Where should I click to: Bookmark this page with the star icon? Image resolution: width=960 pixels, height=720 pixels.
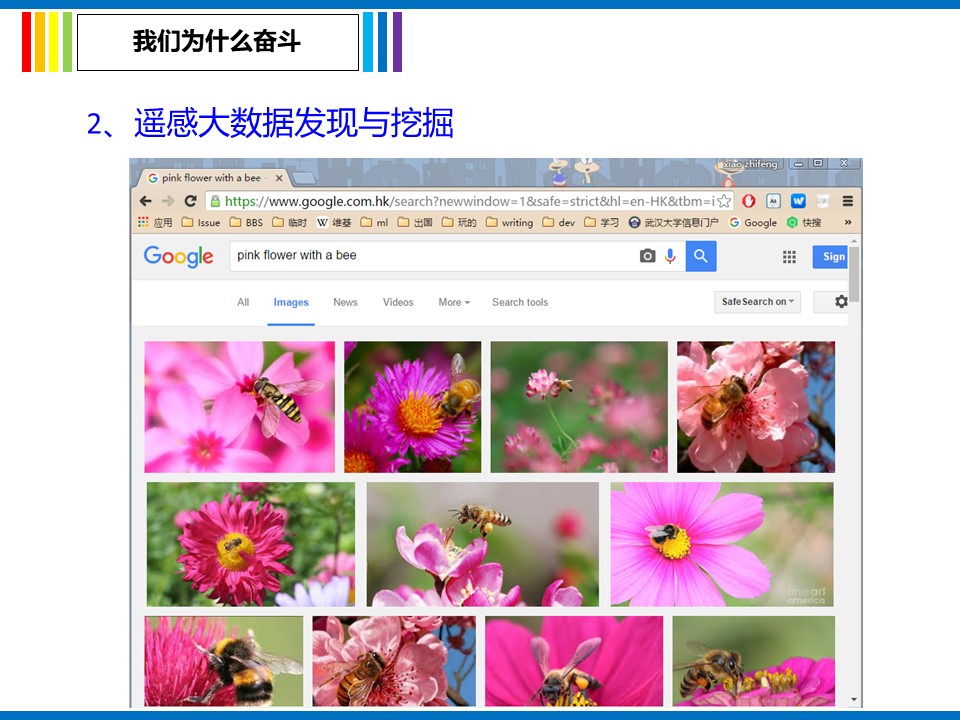point(724,201)
